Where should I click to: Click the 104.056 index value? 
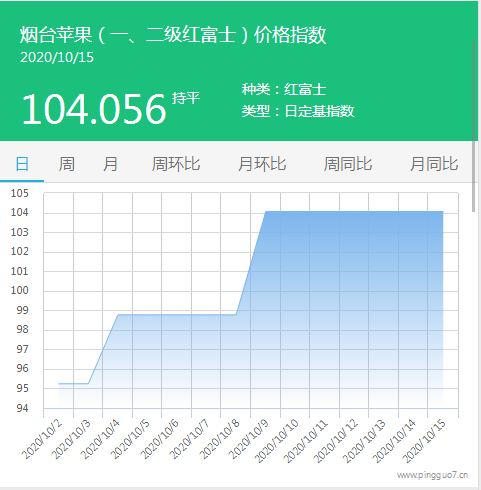click(x=94, y=109)
